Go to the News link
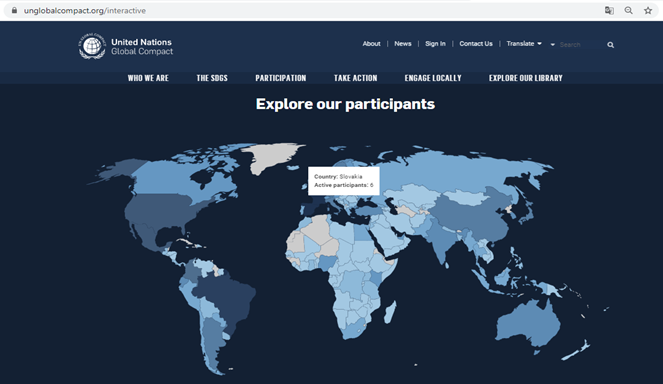 pos(403,44)
